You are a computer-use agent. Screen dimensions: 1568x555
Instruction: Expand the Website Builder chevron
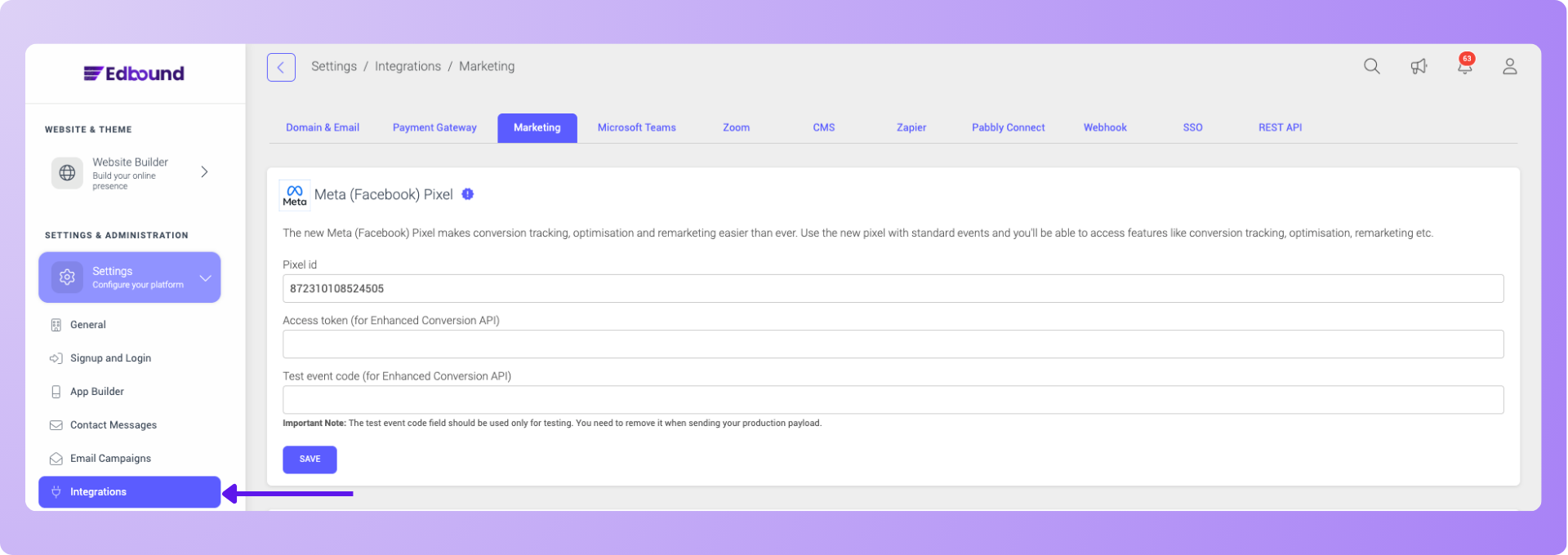point(204,172)
